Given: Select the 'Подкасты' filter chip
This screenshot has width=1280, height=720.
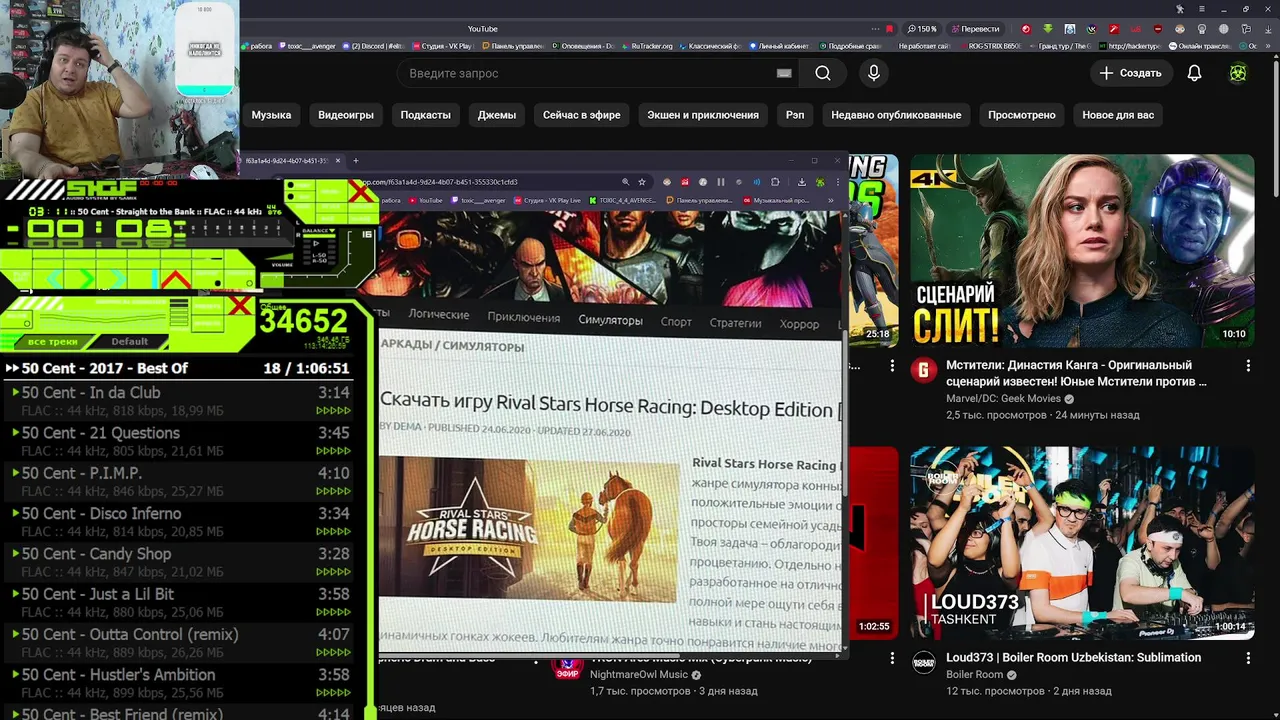Looking at the screenshot, I should click(425, 115).
